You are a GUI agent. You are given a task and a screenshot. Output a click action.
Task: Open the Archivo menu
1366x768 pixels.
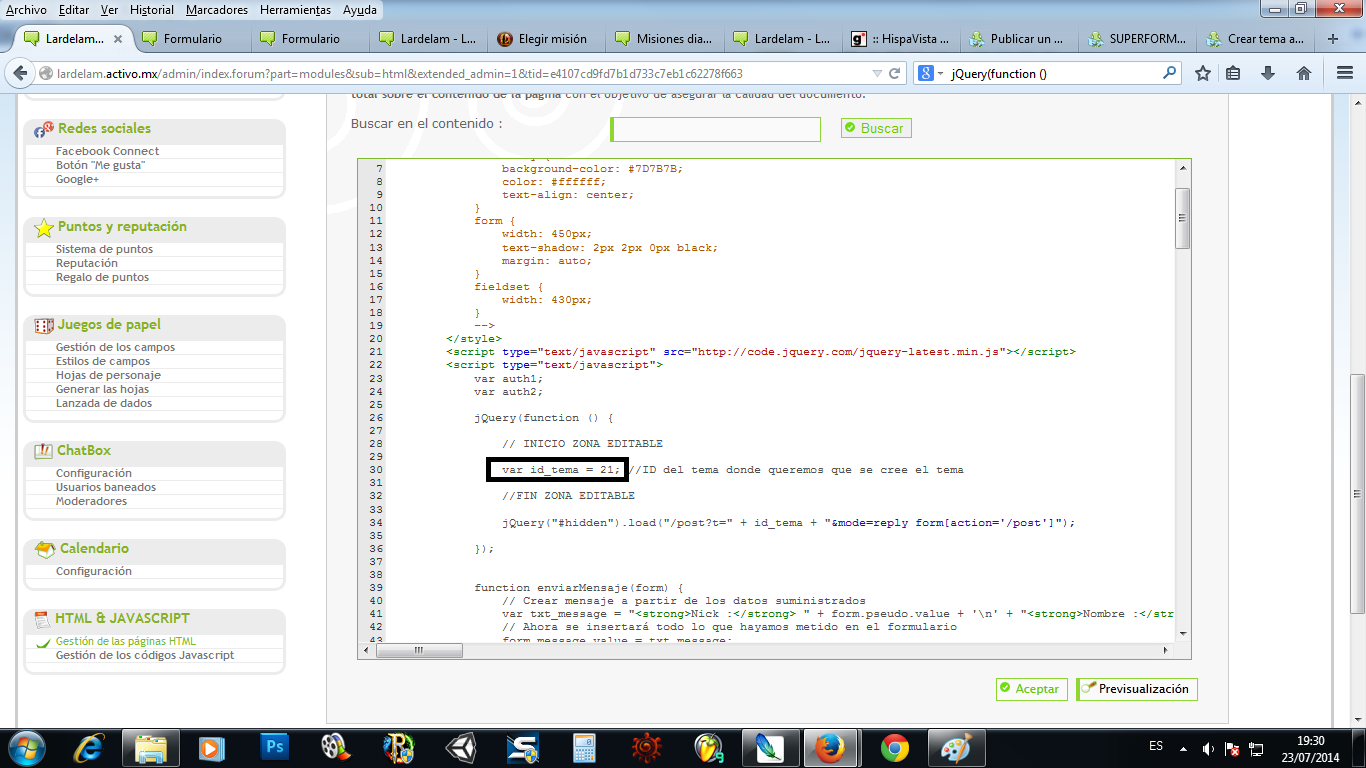pyautogui.click(x=26, y=10)
